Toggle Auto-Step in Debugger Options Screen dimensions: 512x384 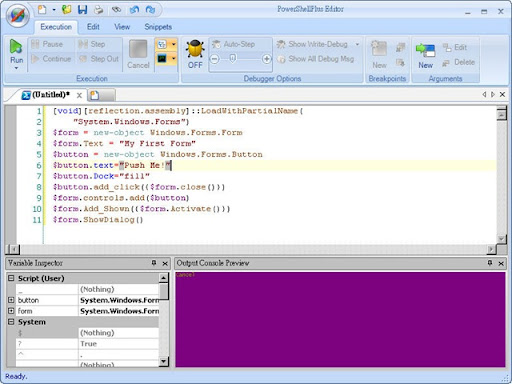(234, 44)
